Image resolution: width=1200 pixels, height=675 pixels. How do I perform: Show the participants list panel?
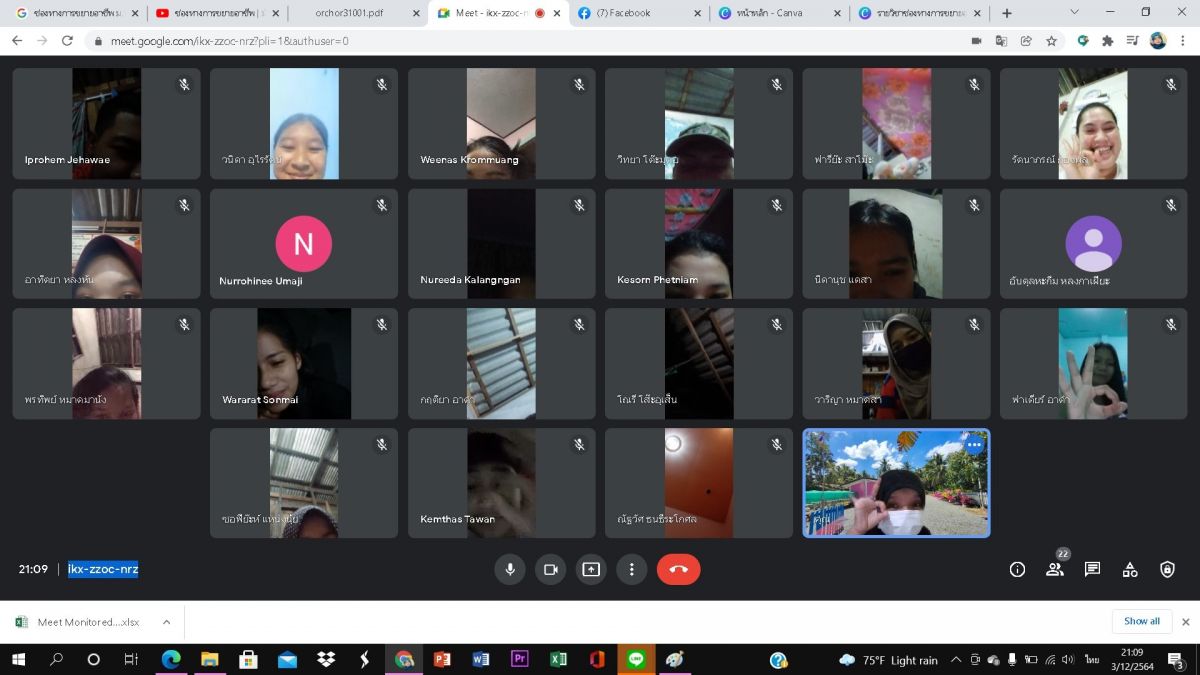point(1054,569)
